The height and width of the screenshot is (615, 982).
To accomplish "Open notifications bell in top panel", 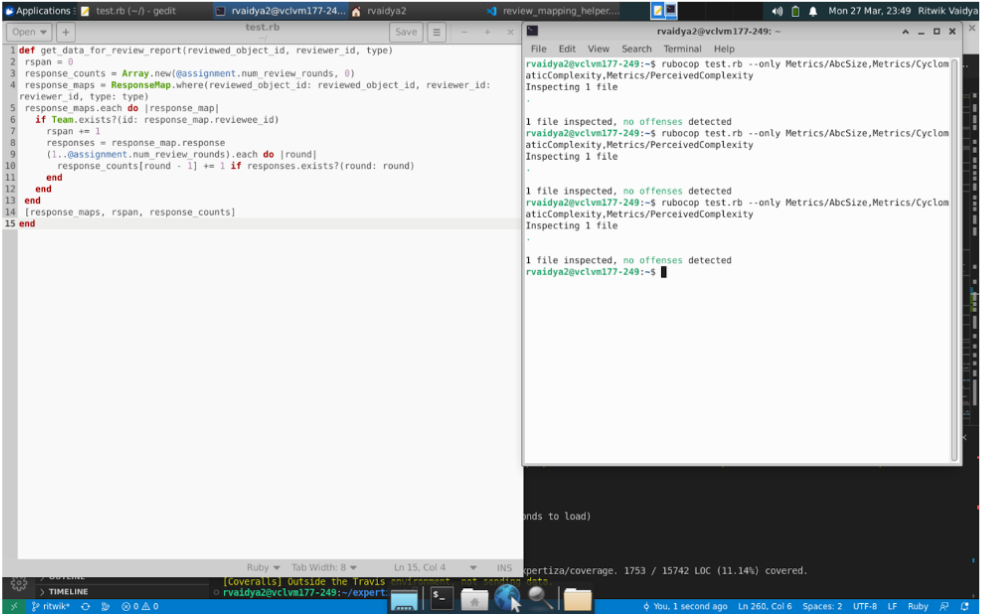I will pos(813,11).
